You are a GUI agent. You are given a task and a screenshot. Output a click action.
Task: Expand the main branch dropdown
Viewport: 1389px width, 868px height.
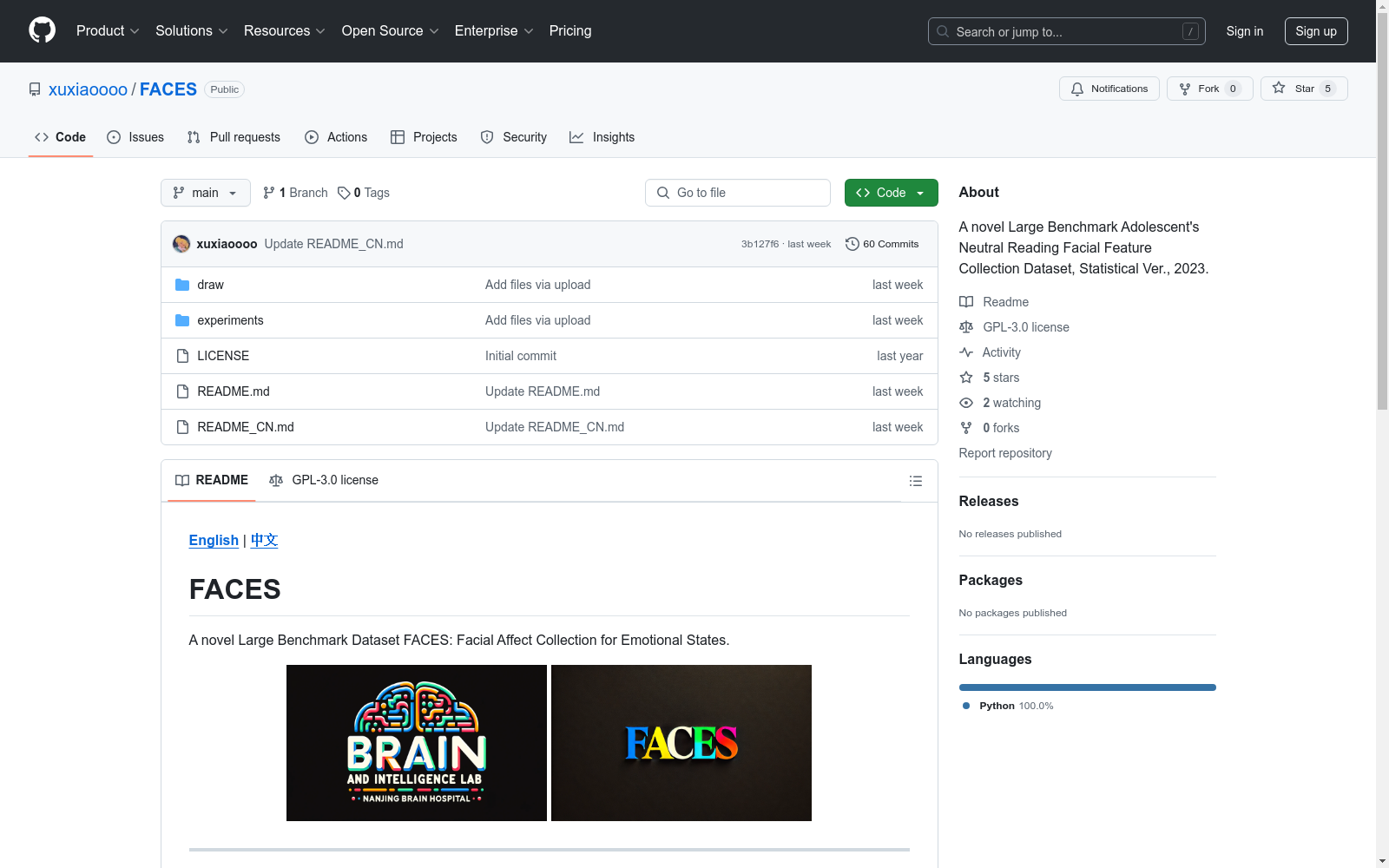[x=205, y=193]
